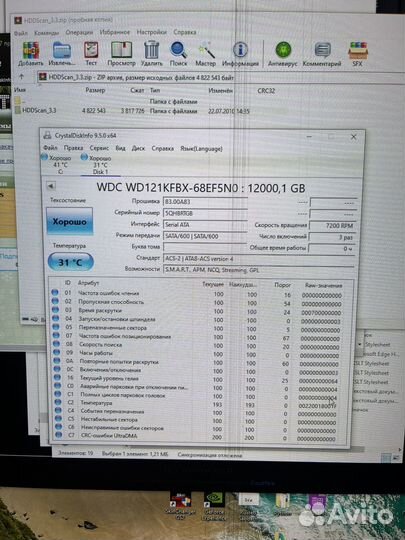Viewport: 405px width, 540px height.
Task: Open WinRAR Файл menu
Action: pyautogui.click(x=21, y=33)
